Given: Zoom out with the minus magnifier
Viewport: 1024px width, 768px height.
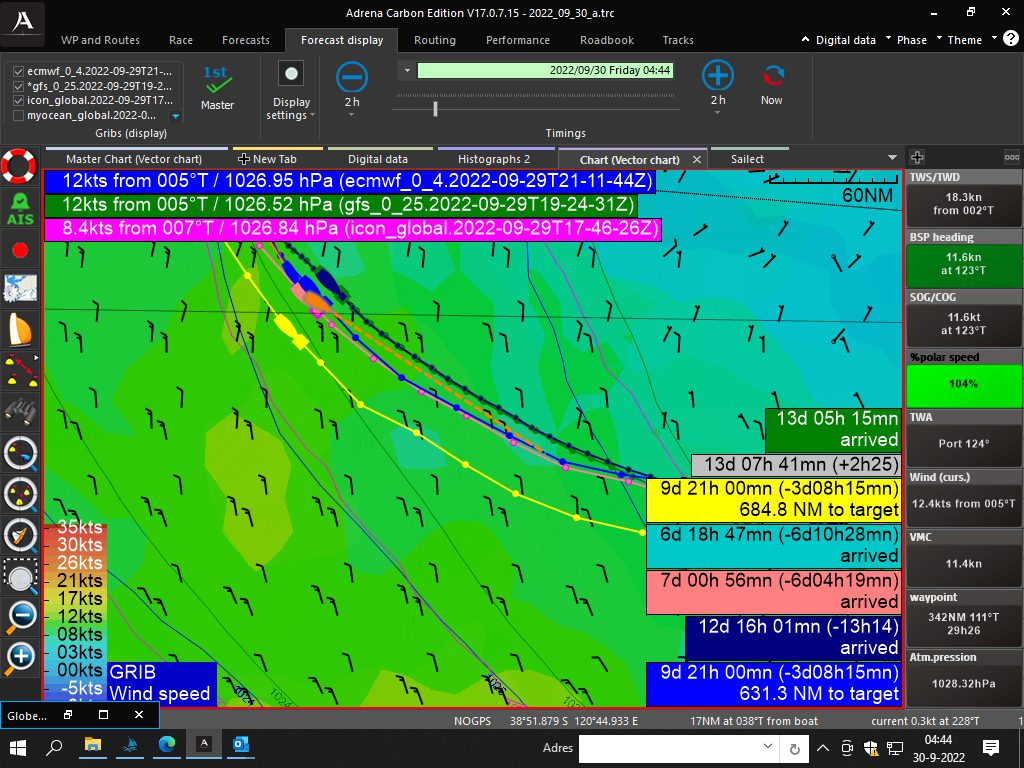Looking at the screenshot, I should click(x=21, y=615).
